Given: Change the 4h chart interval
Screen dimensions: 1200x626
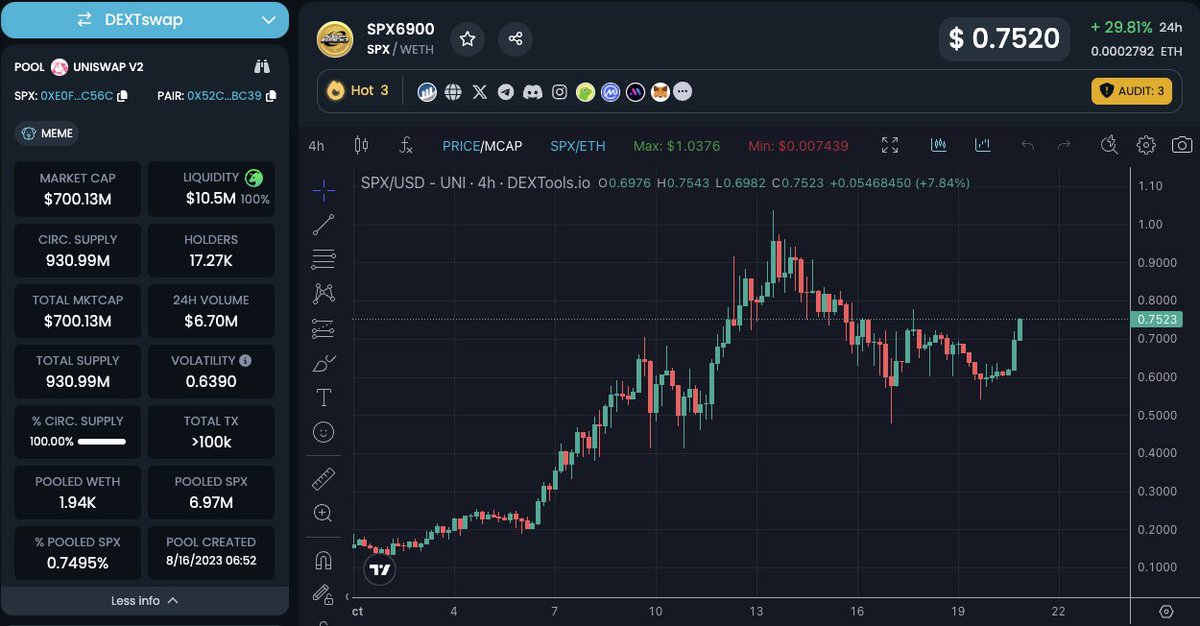Looking at the screenshot, I should click(316, 146).
